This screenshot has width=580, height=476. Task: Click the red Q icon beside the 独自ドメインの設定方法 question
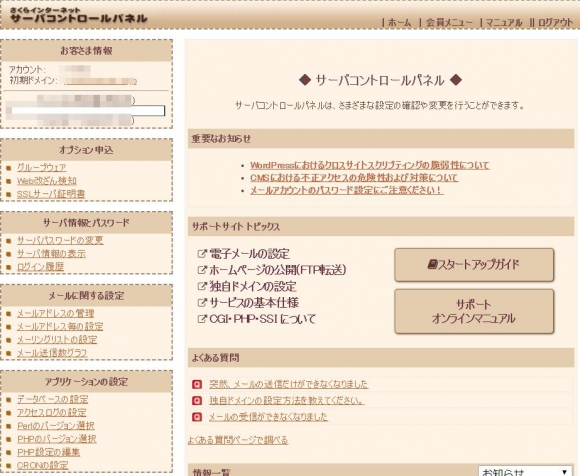(x=197, y=401)
